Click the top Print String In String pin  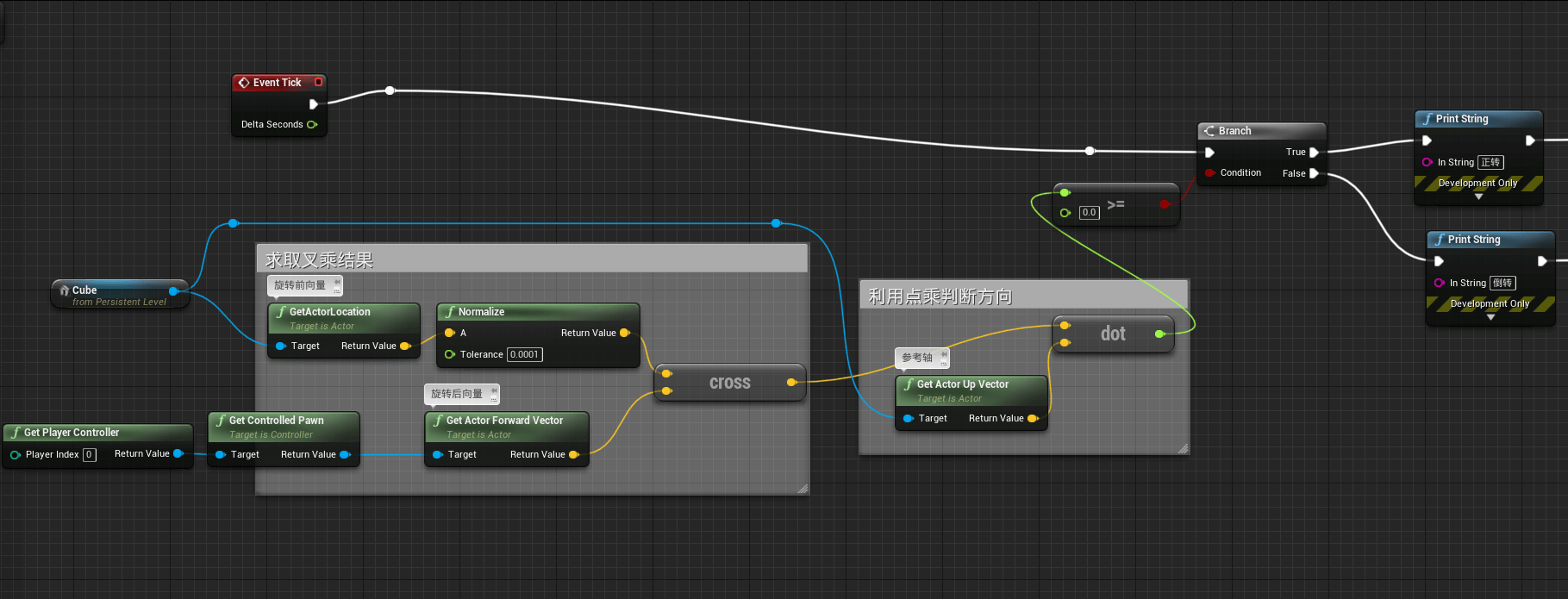coord(1427,162)
